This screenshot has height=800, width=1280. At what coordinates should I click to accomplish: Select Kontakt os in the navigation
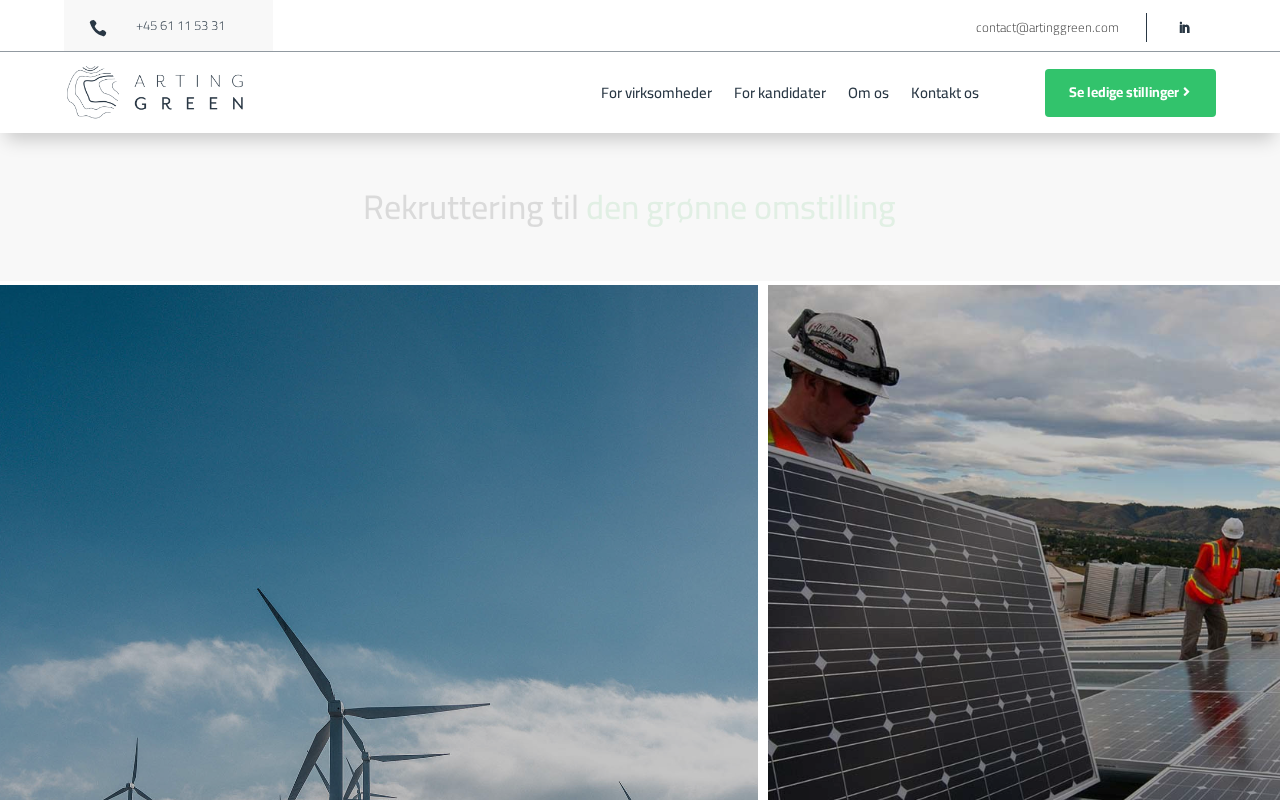pyautogui.click(x=945, y=93)
